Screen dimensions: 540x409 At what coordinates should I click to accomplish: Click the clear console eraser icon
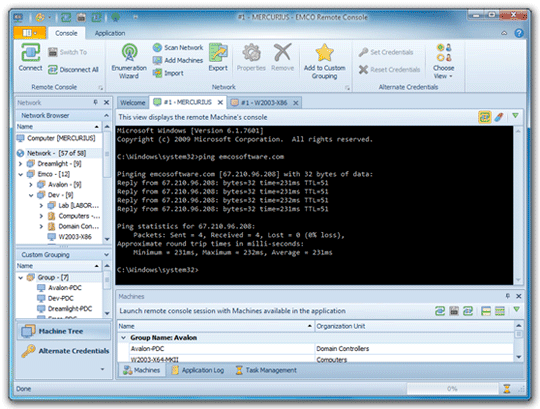click(x=499, y=117)
